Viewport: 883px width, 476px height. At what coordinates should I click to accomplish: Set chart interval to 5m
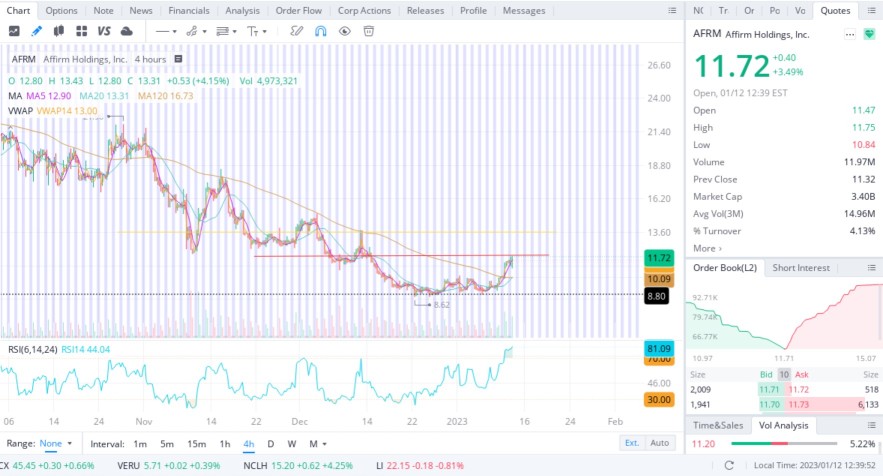pyautogui.click(x=167, y=444)
